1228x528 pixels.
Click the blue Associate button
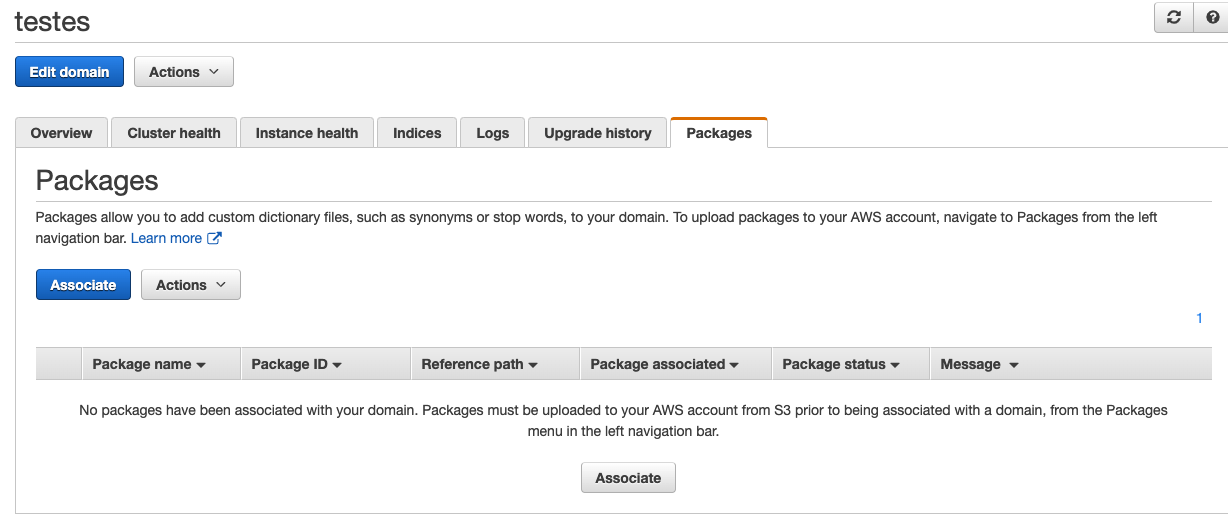(83, 285)
